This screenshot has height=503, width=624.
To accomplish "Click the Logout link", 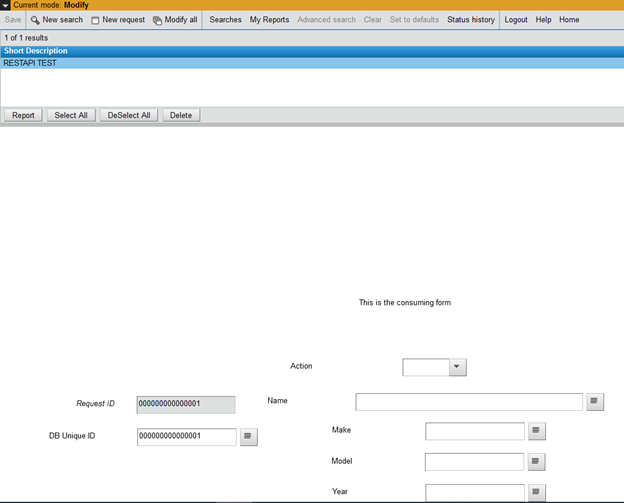I will coord(516,20).
